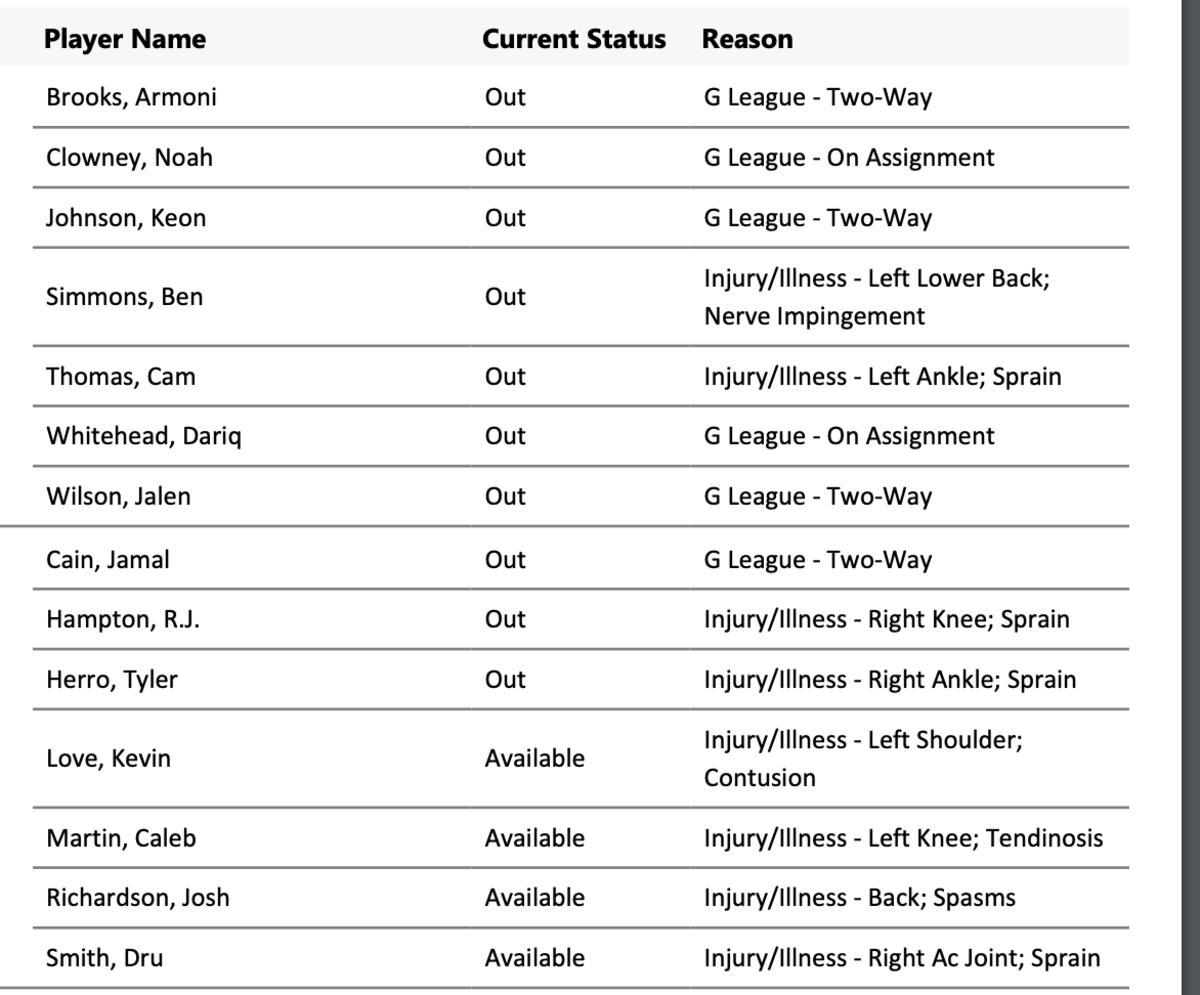The image size is (1200, 995).
Task: Click Whitehead, Dariq player name
Action: pos(143,436)
